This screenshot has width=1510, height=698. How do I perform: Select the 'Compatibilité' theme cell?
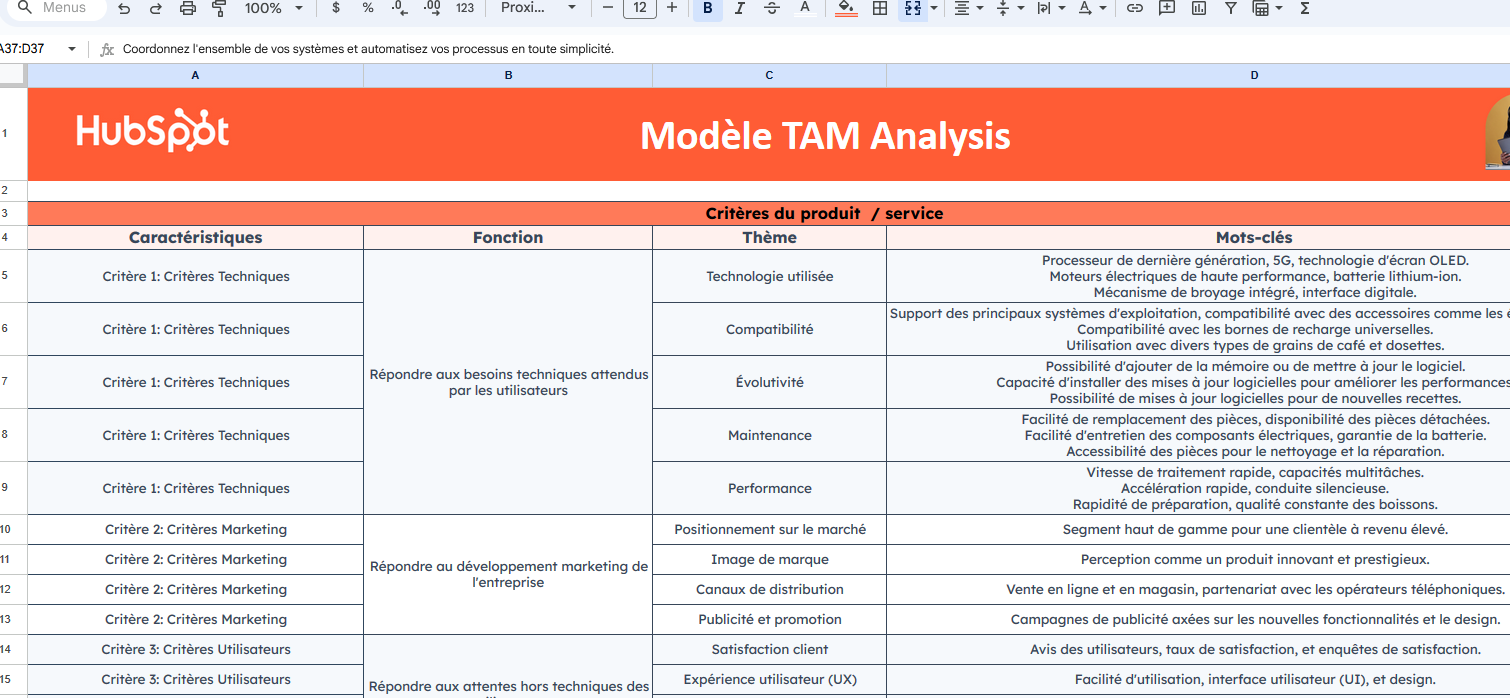[769, 329]
